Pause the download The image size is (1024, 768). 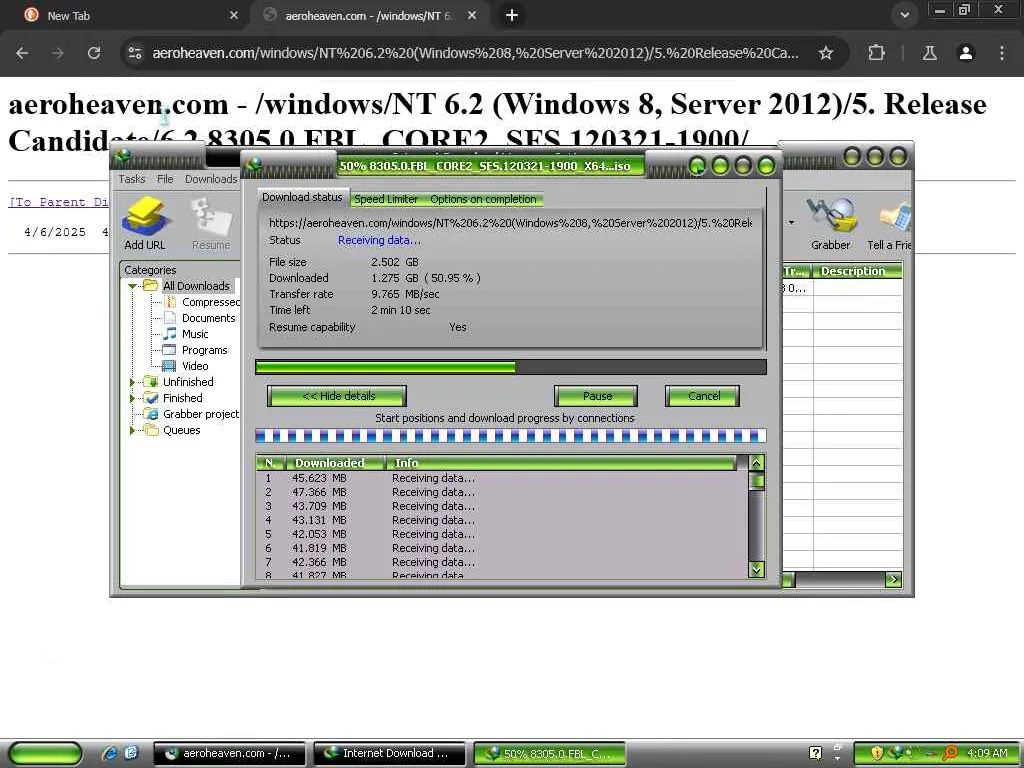tap(596, 396)
